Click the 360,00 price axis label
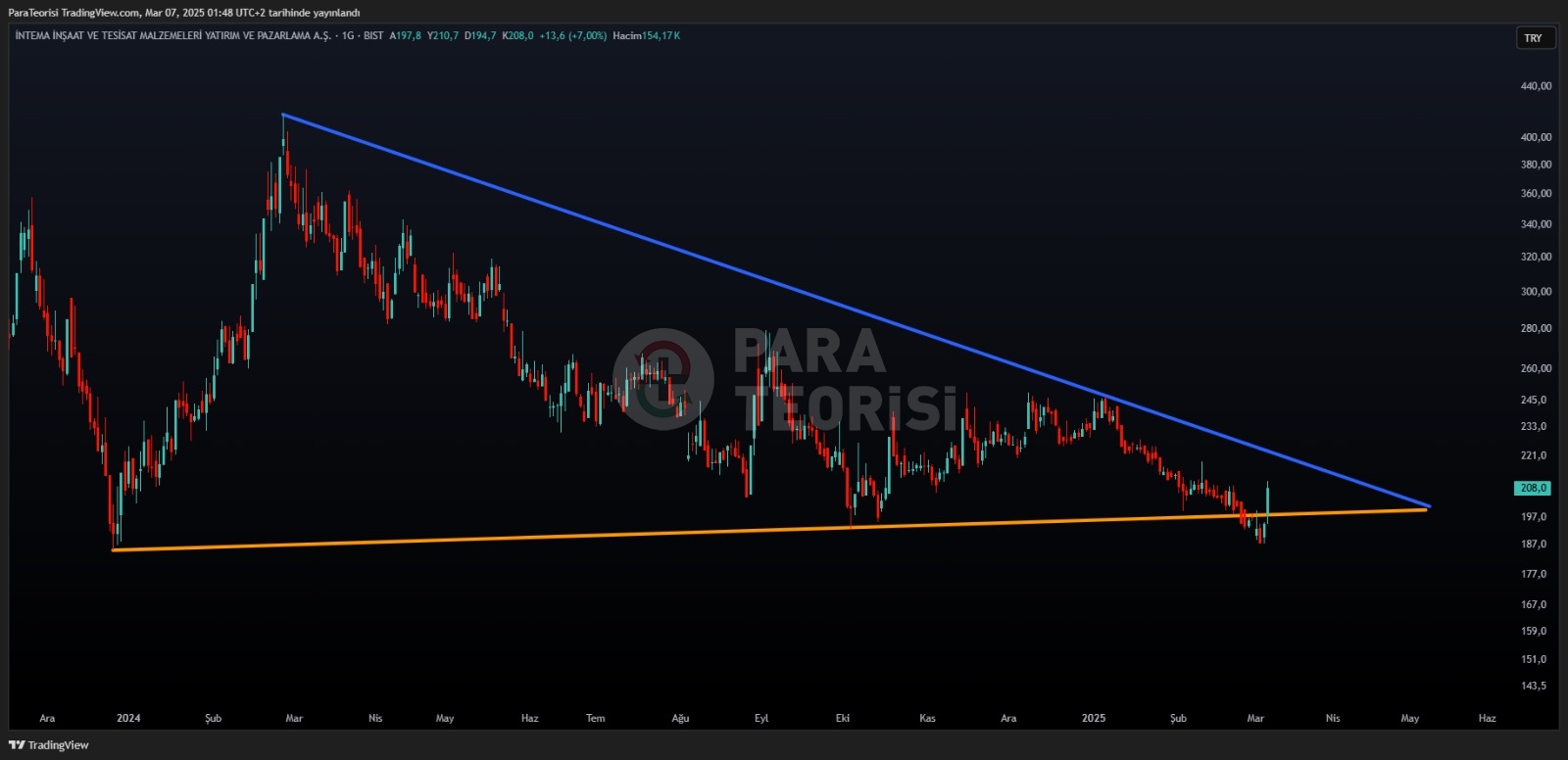The height and width of the screenshot is (760, 1568). 1536,194
